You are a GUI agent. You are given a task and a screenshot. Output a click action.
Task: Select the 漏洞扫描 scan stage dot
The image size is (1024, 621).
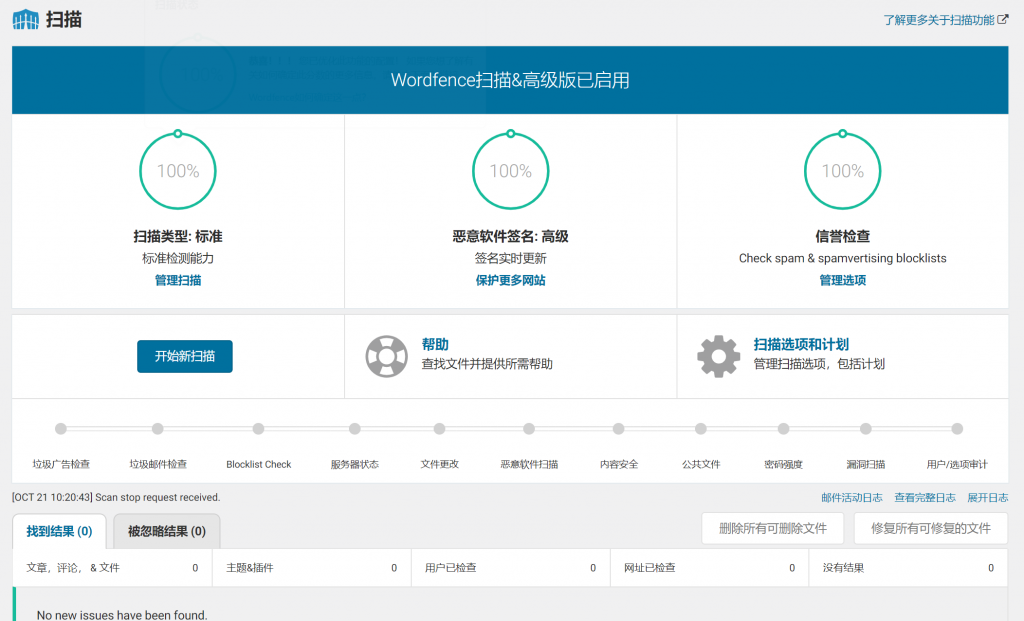click(865, 429)
